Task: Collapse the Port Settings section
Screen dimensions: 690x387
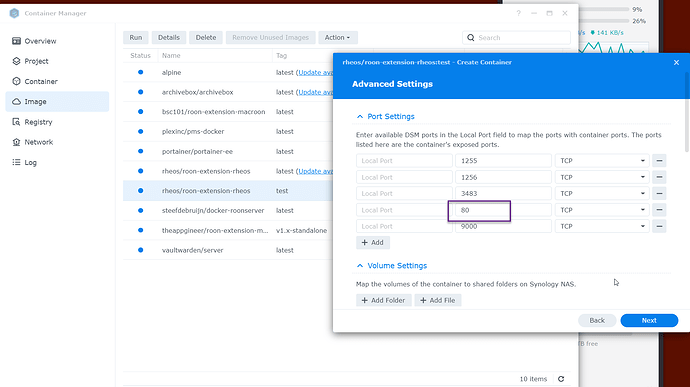Action: tap(360, 117)
